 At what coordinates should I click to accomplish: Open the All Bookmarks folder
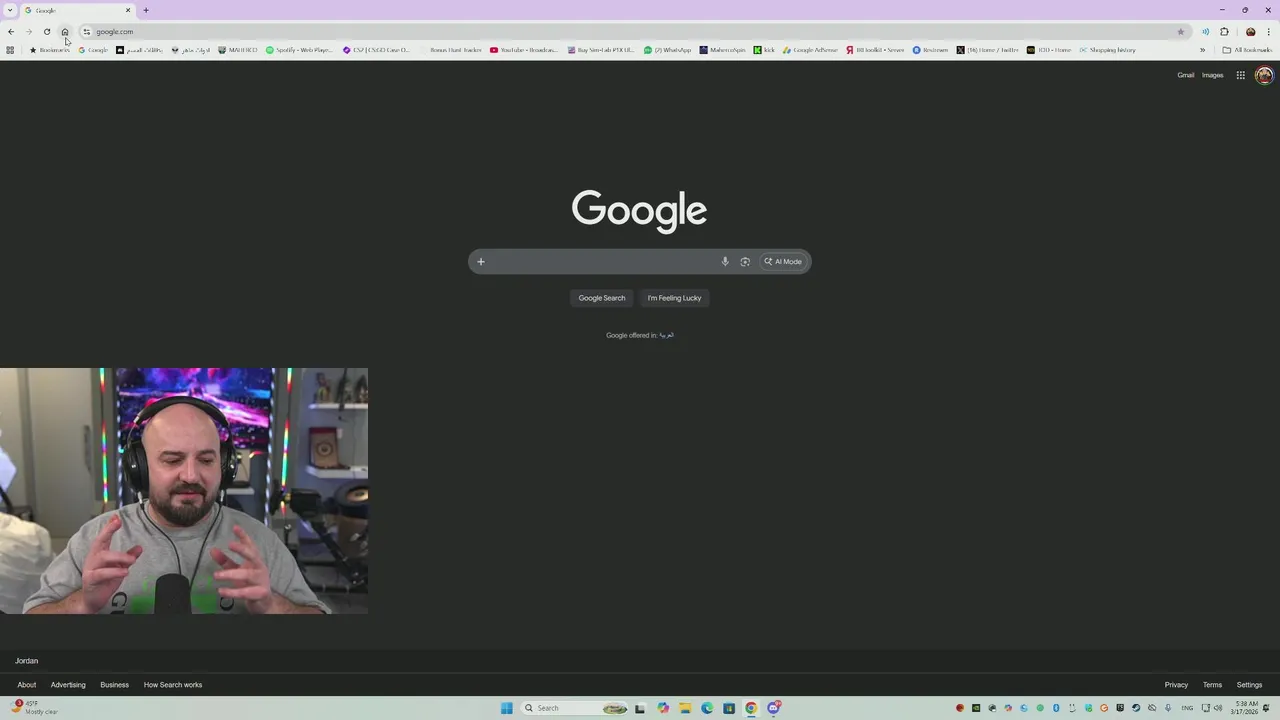click(x=1247, y=50)
